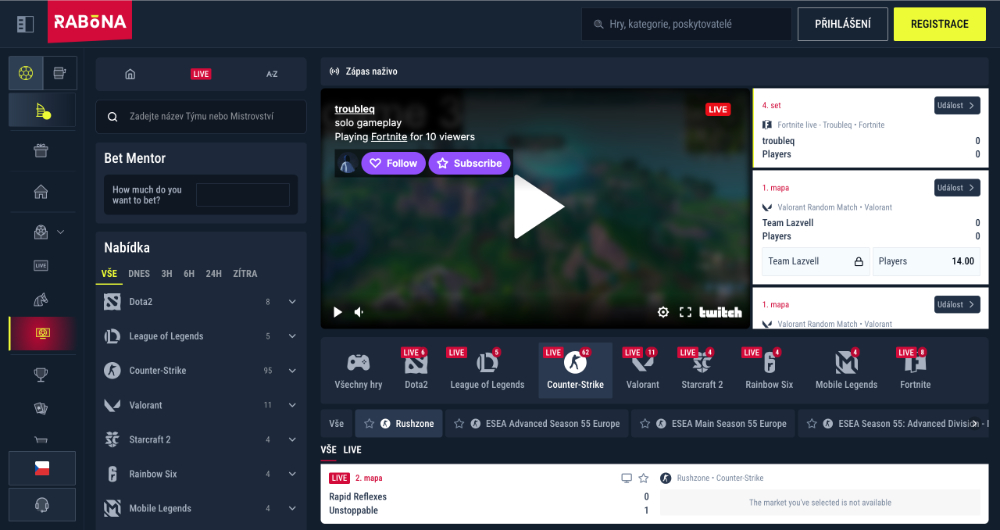Expand Valorant in Nabídka list
Viewport: 1000px width, 530px height.
click(292, 405)
